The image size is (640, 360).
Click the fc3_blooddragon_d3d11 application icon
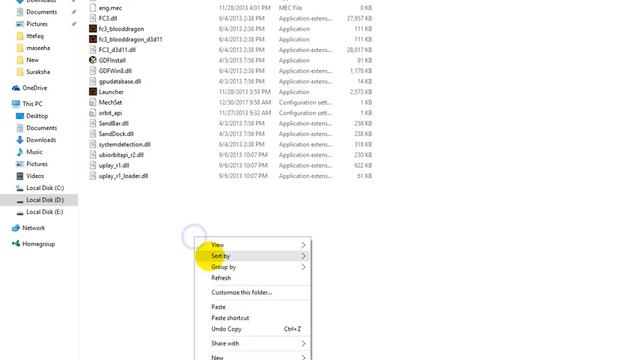(x=93, y=39)
